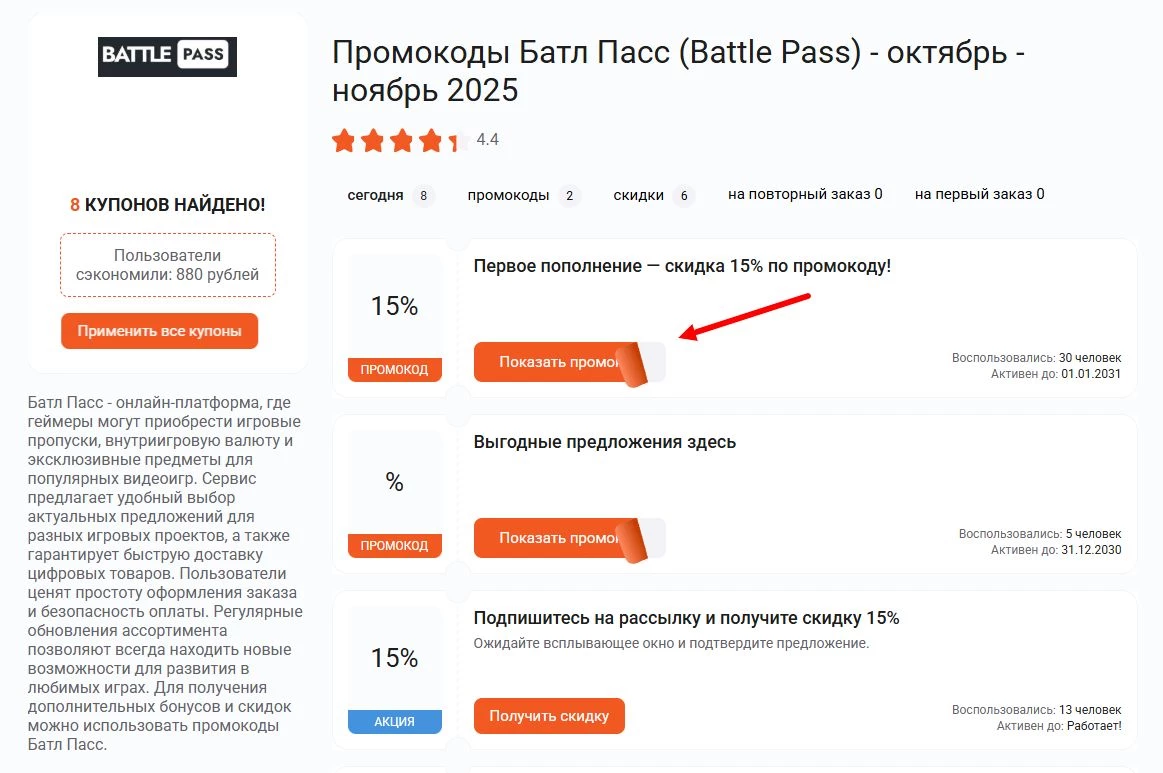Click the first star of the rating
This screenshot has height=773, width=1163.
click(x=343, y=141)
